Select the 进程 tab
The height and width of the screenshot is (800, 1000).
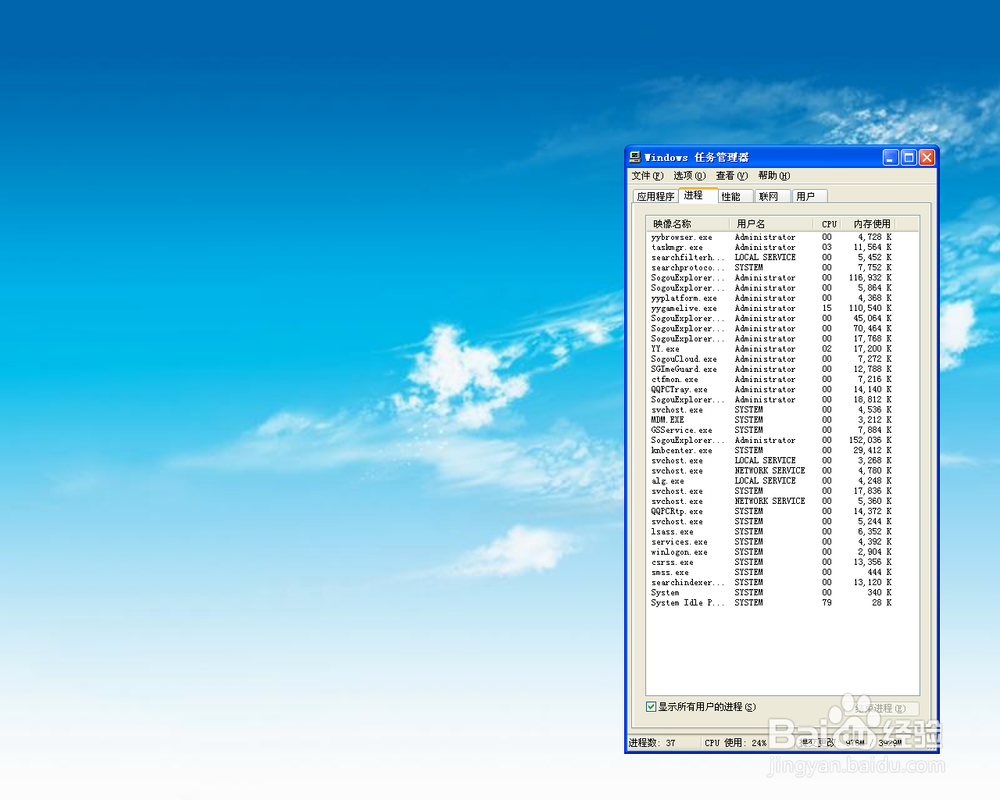coord(697,195)
